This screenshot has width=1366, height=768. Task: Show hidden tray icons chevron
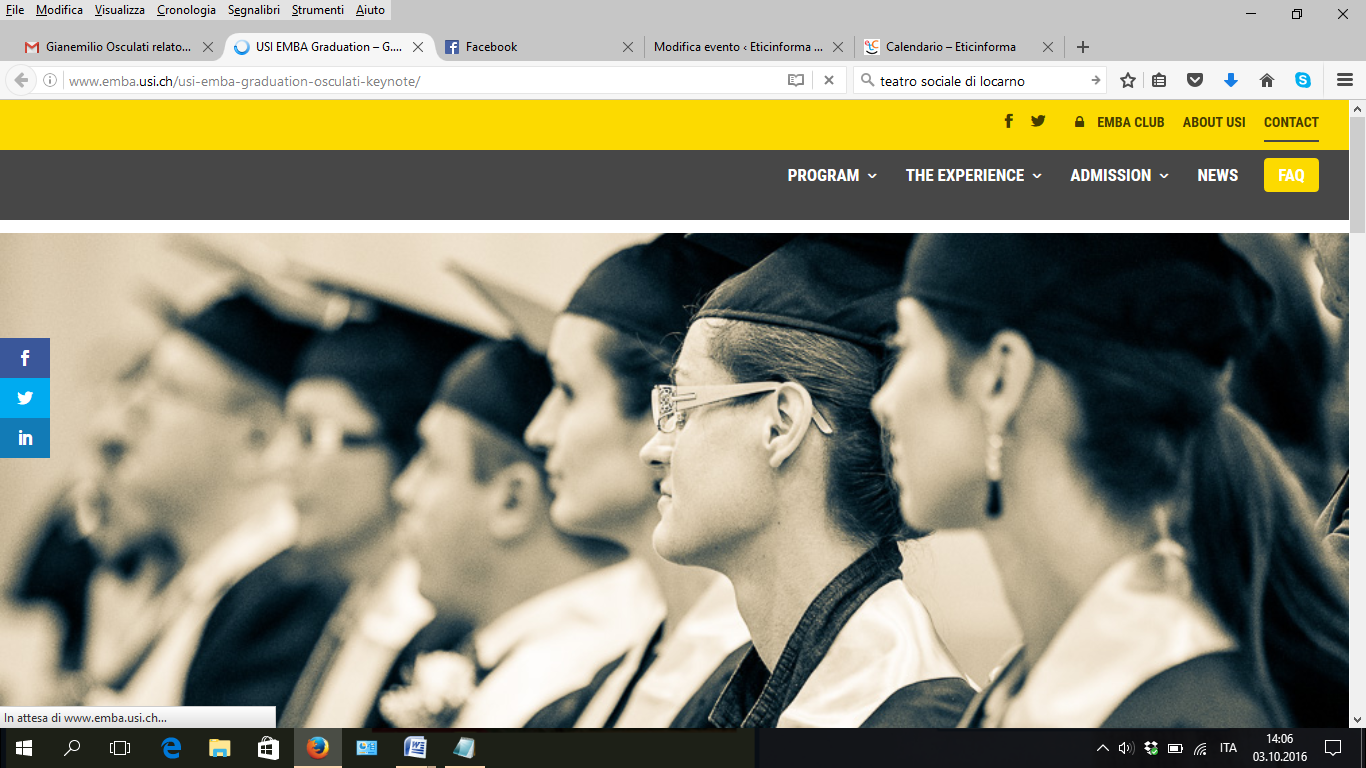click(1102, 748)
